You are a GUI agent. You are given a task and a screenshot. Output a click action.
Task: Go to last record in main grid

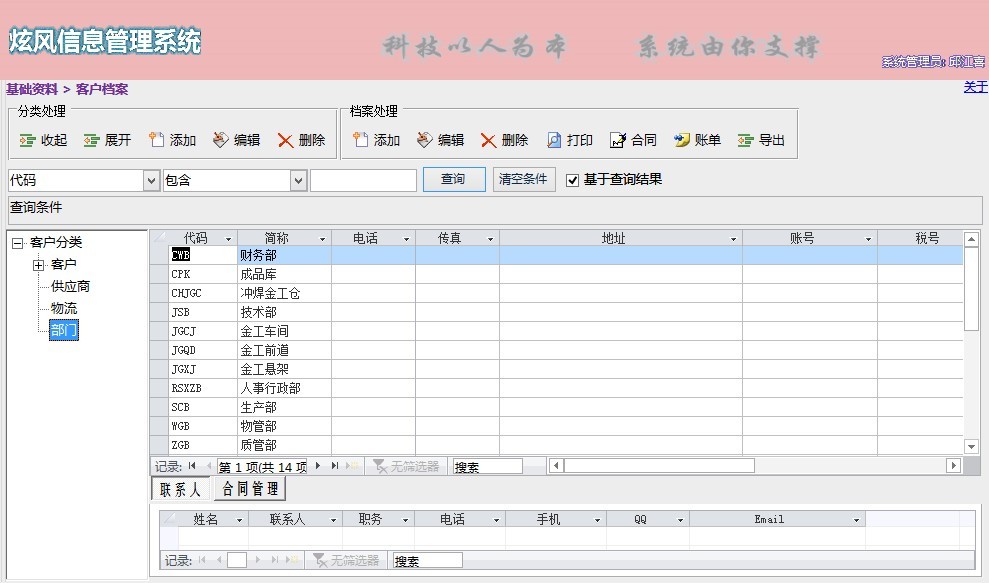click(335, 466)
